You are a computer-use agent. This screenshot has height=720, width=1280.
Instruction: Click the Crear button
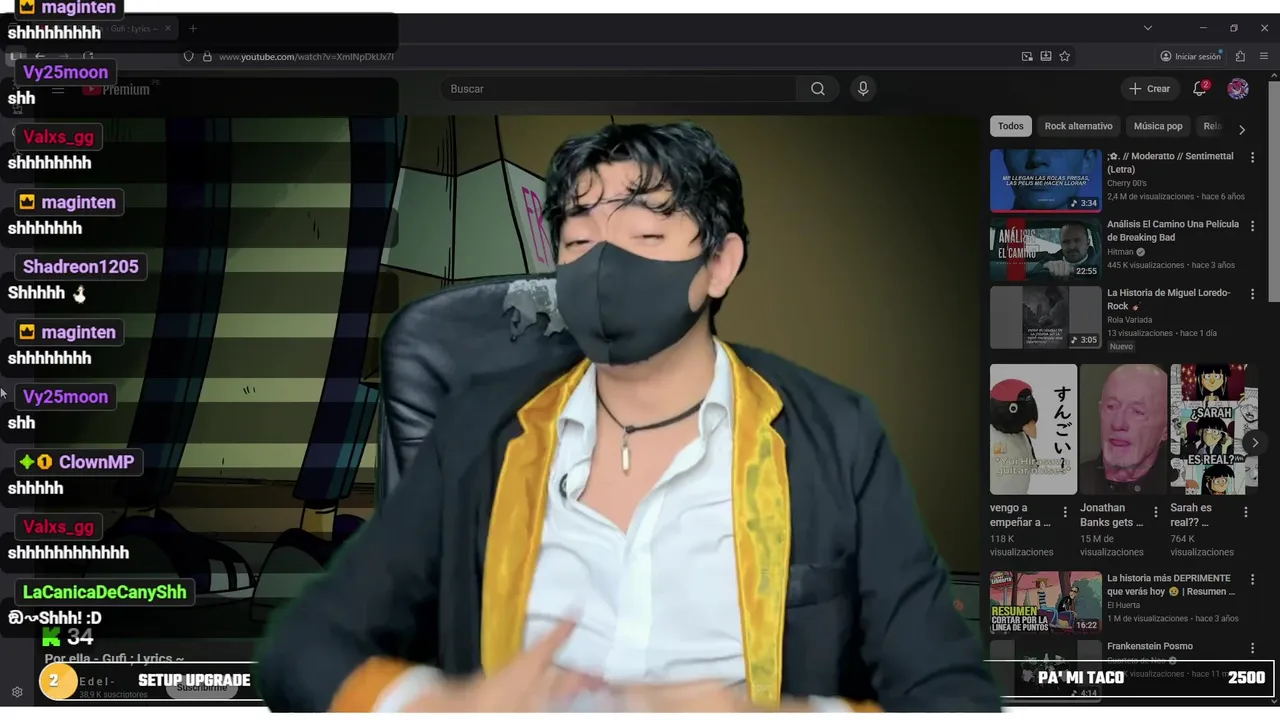pyautogui.click(x=1150, y=89)
